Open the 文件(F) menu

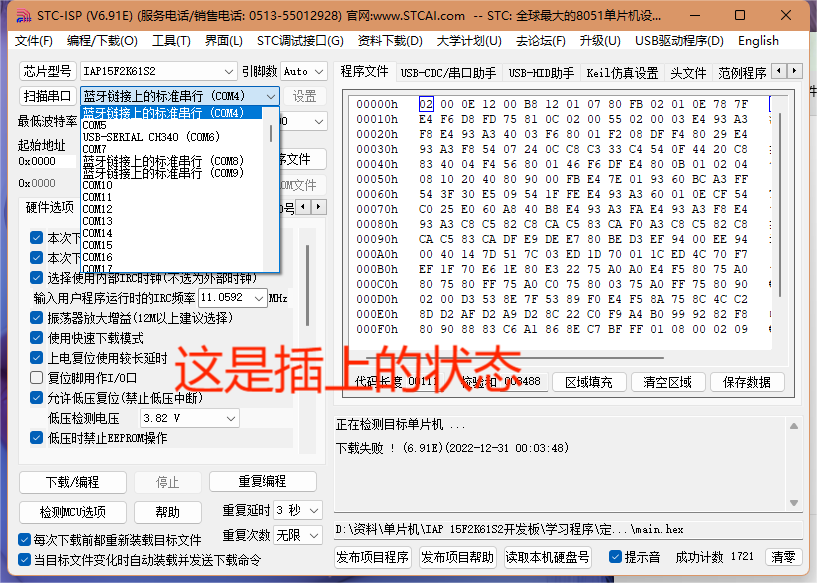[x=34, y=41]
